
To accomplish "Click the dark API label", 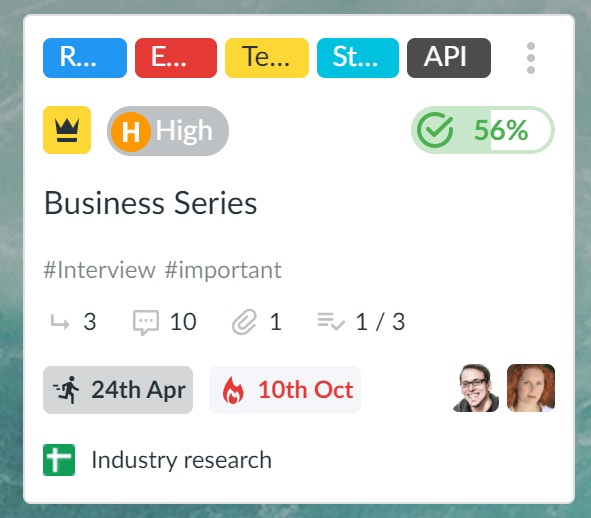I will (449, 58).
